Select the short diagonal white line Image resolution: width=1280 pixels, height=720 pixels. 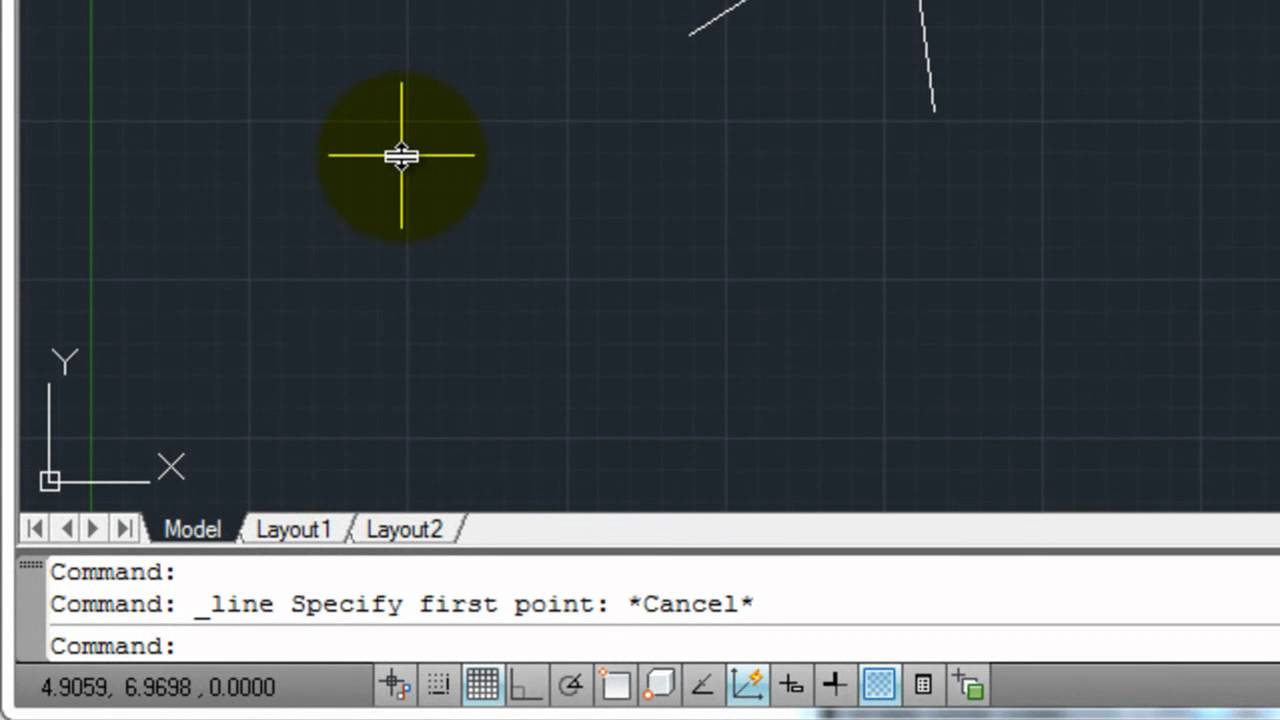718,17
